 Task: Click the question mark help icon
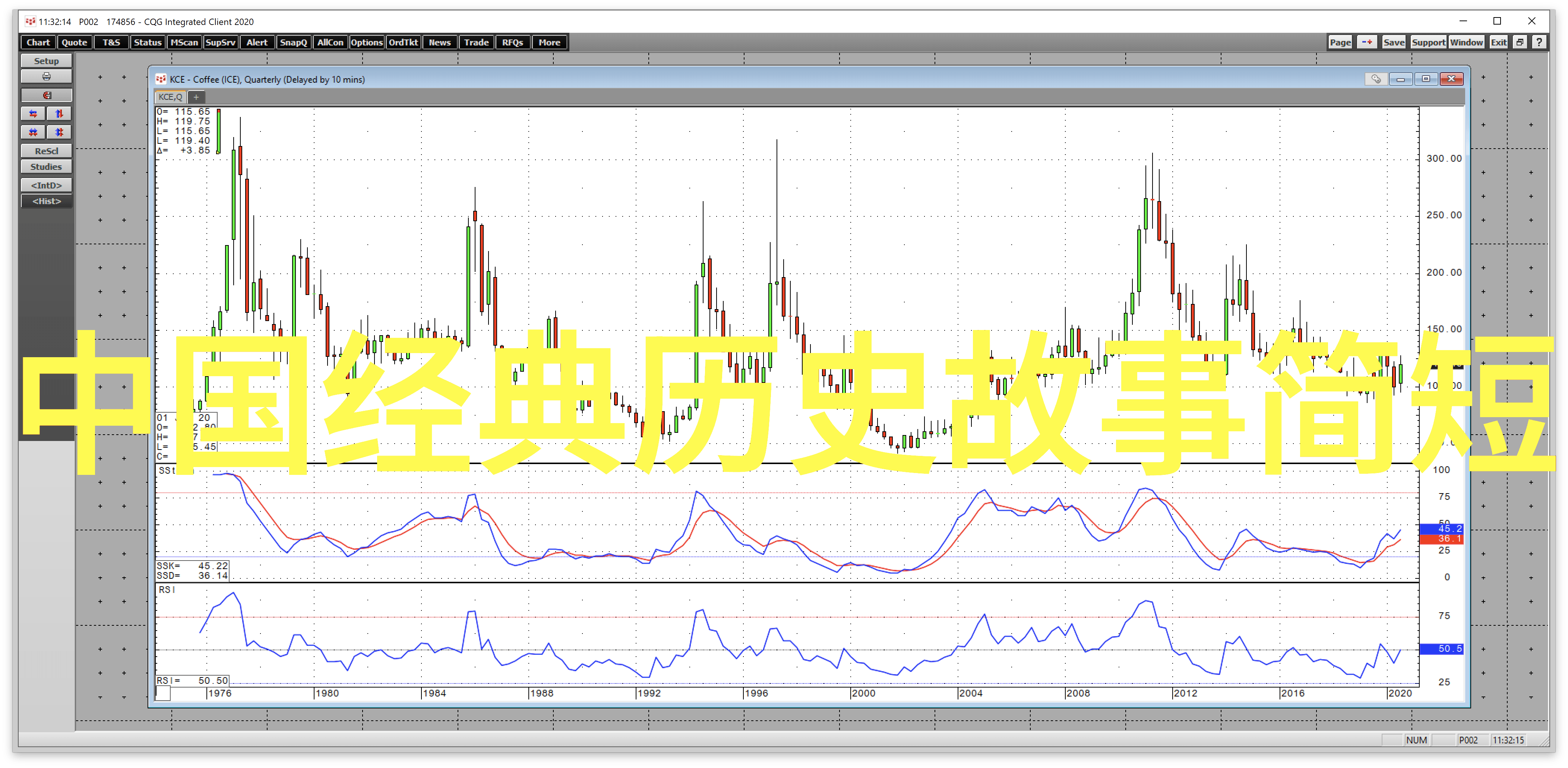1539,42
